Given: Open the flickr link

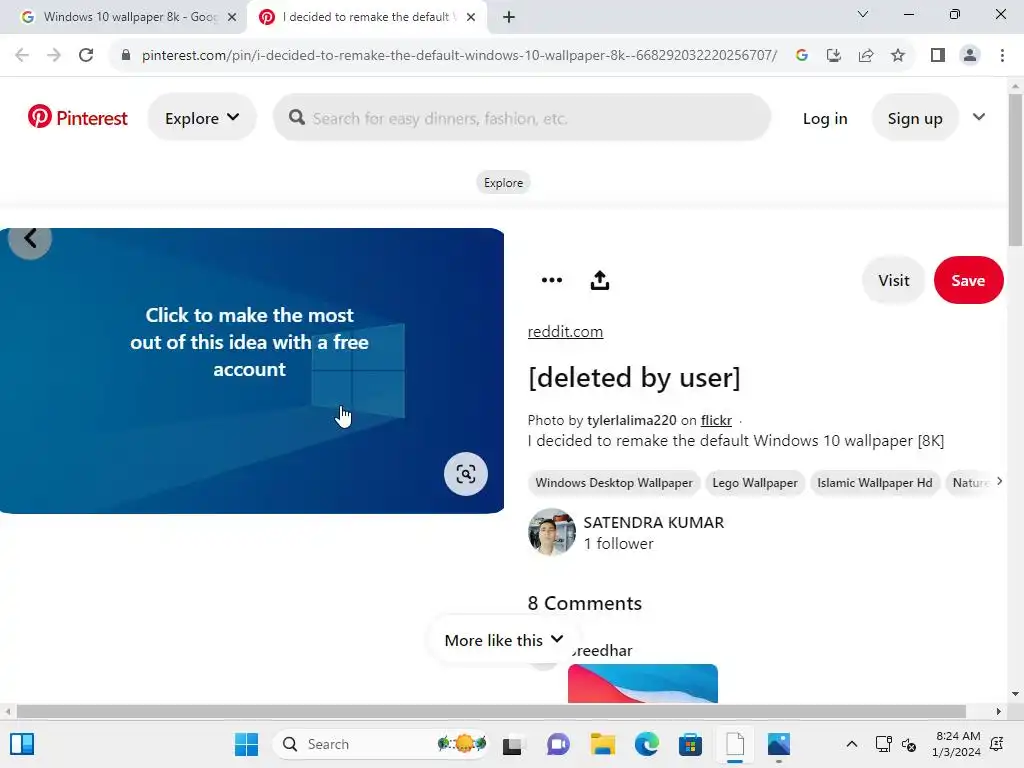Looking at the screenshot, I should point(716,420).
